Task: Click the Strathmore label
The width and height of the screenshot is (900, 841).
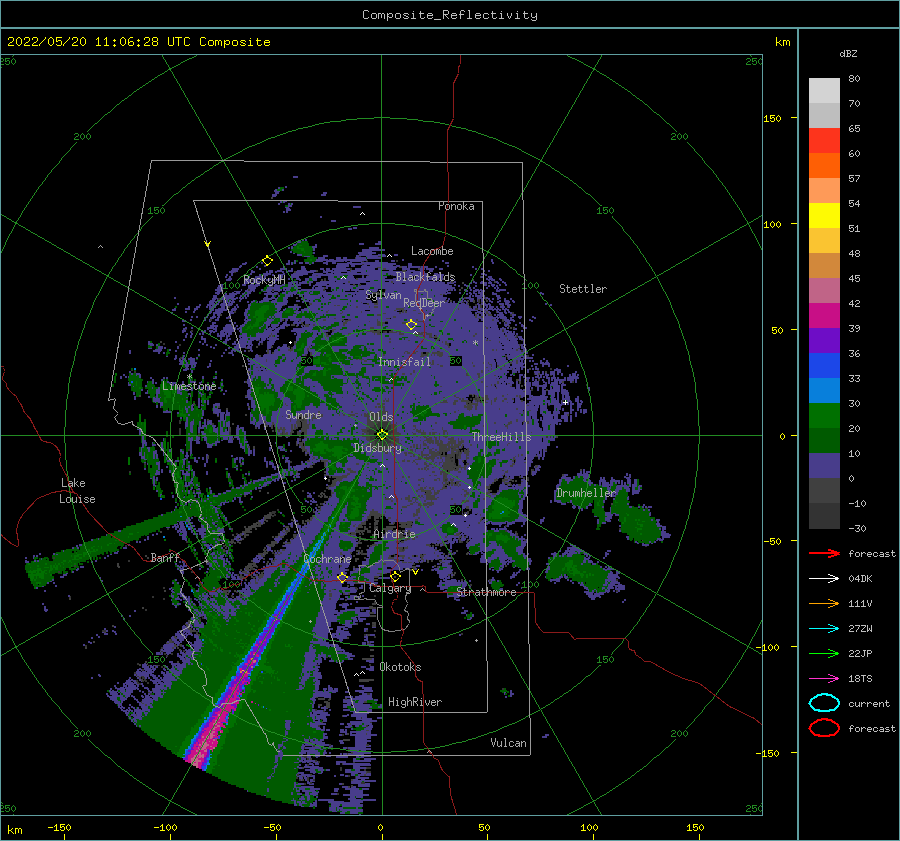Action: 486,592
